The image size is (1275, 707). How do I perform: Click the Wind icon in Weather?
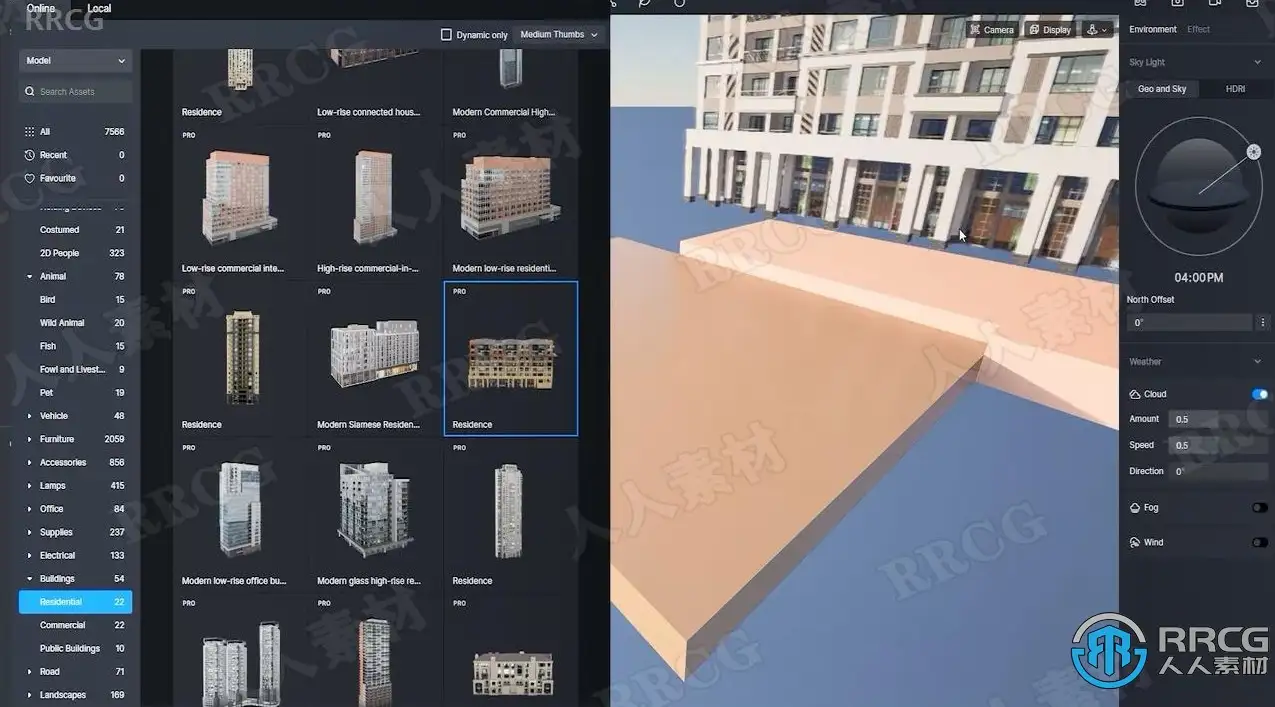tap(1135, 542)
